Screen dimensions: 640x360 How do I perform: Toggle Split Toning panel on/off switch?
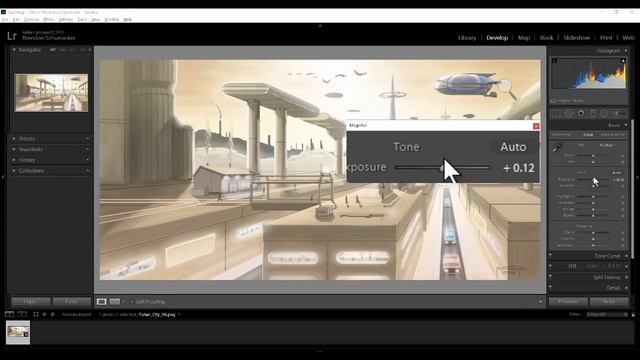[550, 277]
